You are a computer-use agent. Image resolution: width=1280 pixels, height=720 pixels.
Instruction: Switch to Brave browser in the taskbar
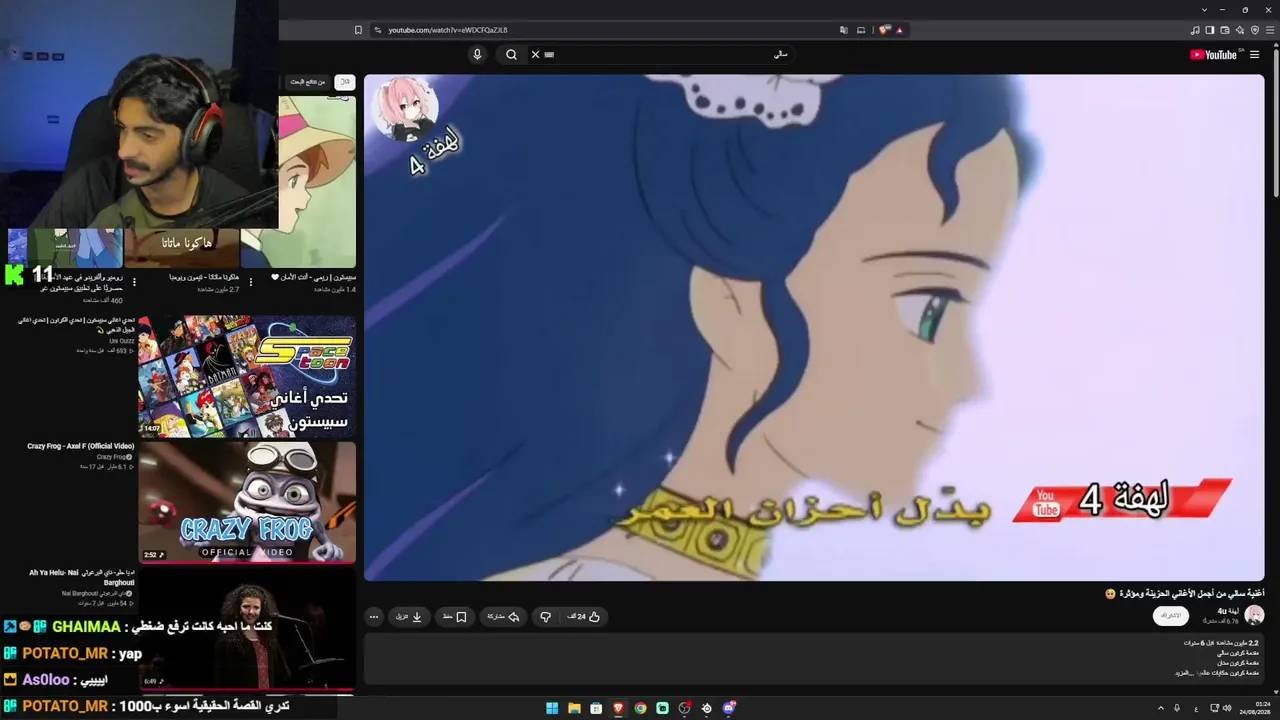[618, 708]
